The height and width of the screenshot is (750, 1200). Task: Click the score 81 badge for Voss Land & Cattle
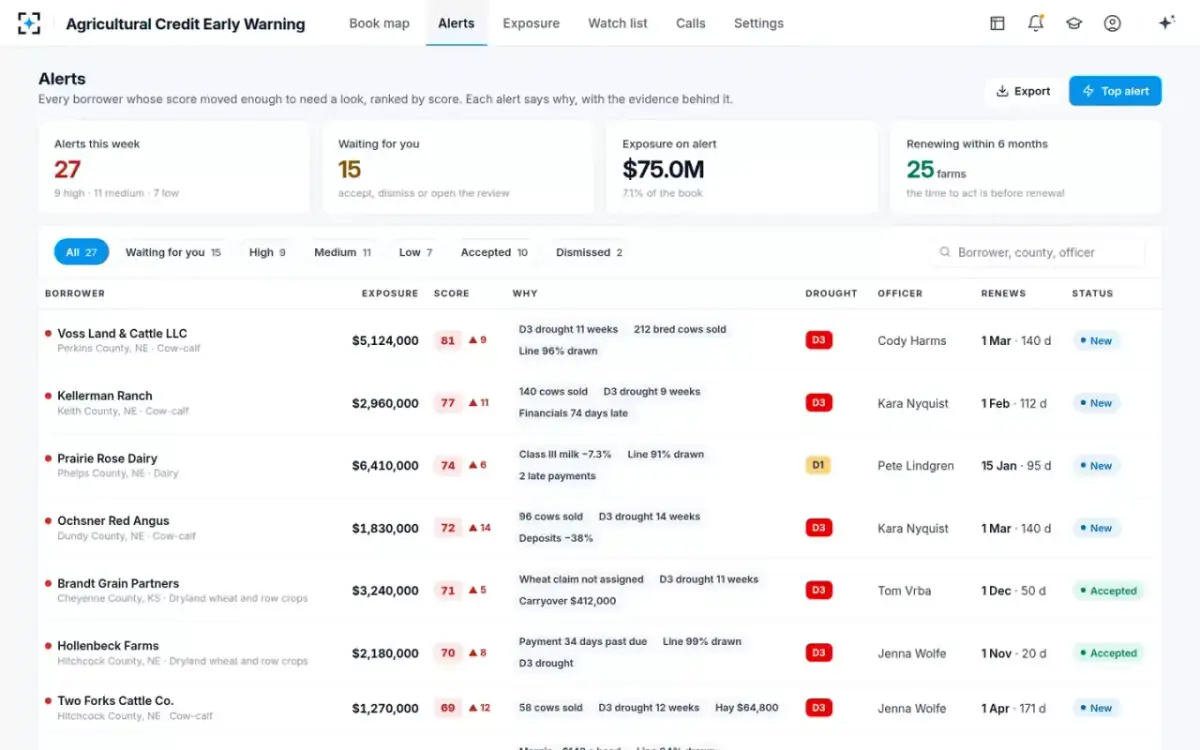coord(448,340)
